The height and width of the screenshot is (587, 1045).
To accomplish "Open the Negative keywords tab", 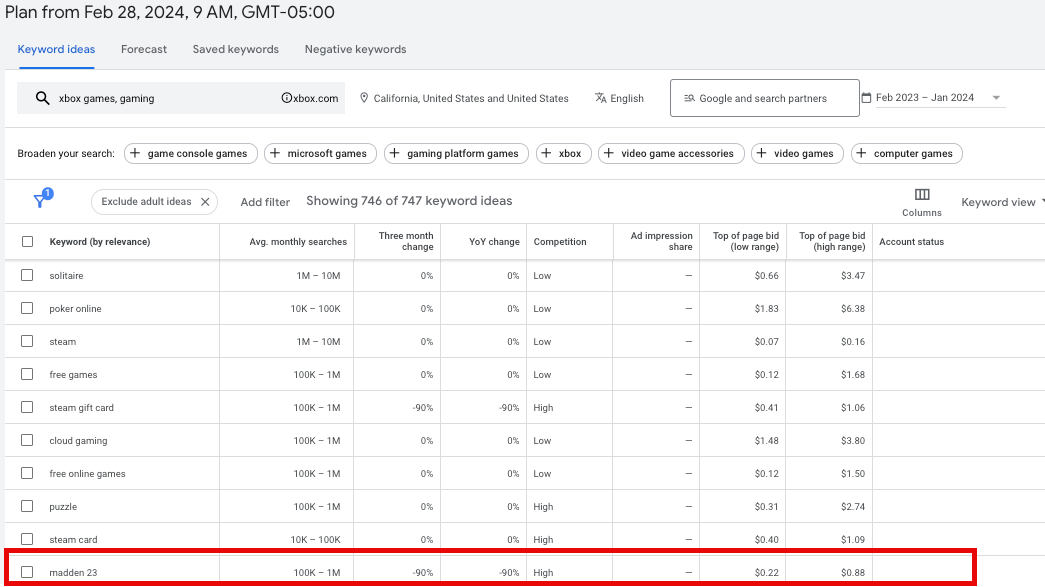I will (355, 49).
